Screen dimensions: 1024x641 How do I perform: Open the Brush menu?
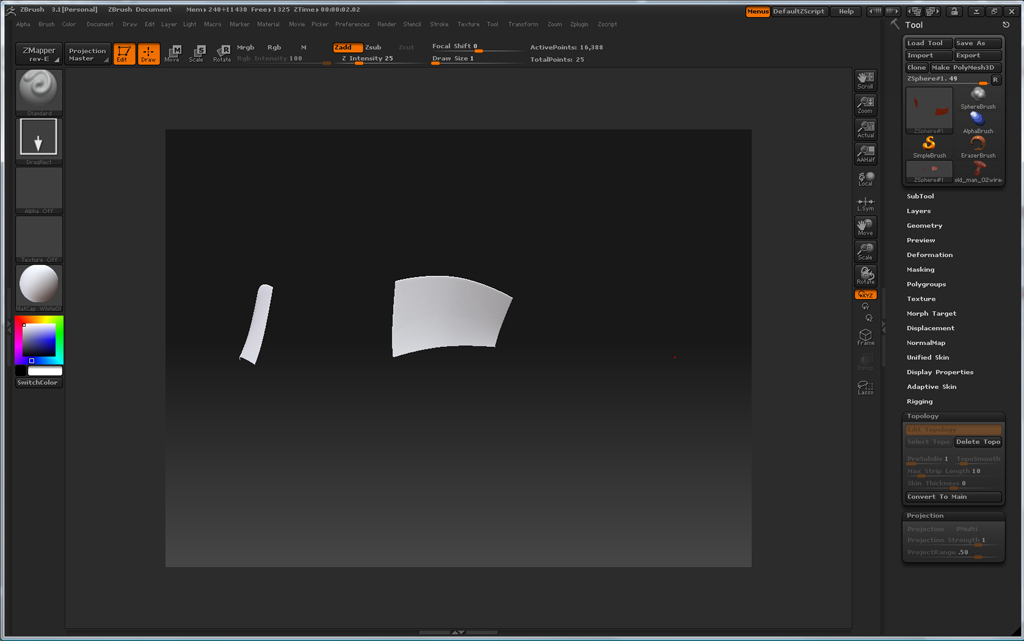pyautogui.click(x=46, y=24)
